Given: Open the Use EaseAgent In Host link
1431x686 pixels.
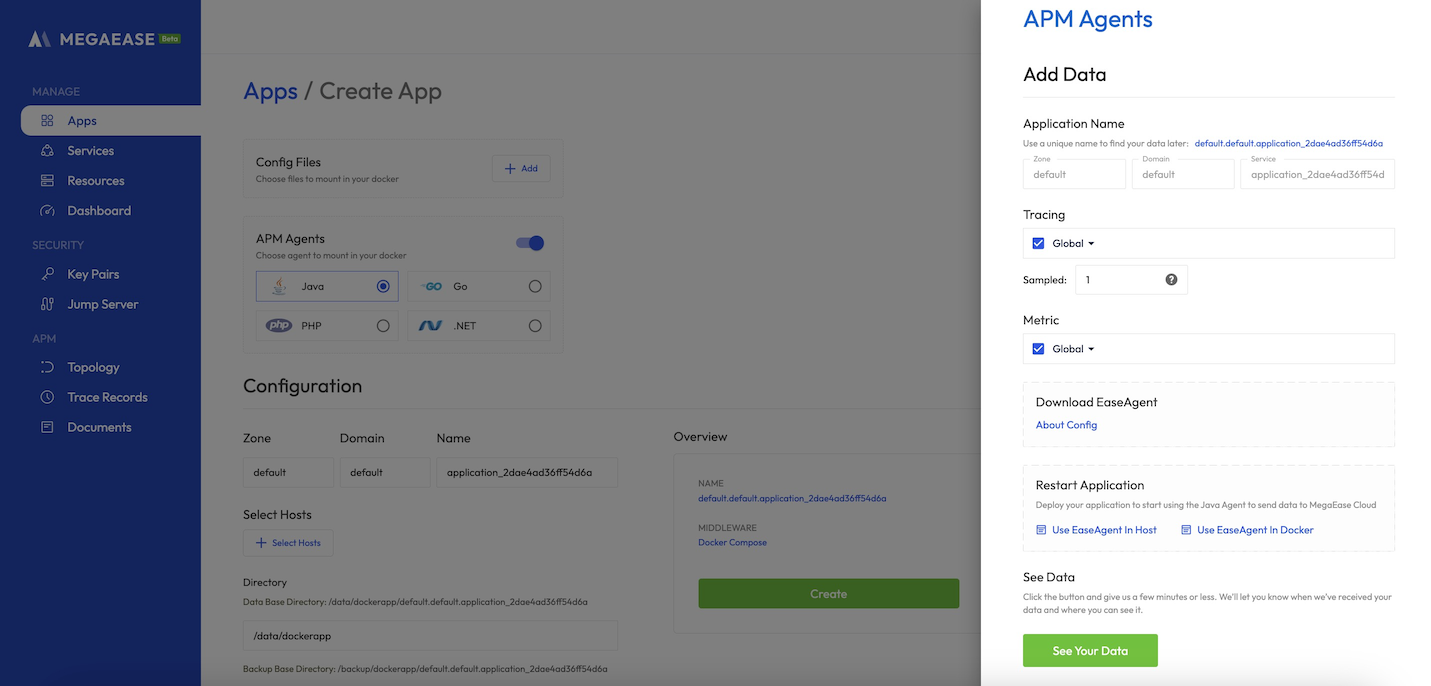Looking at the screenshot, I should point(1096,530).
